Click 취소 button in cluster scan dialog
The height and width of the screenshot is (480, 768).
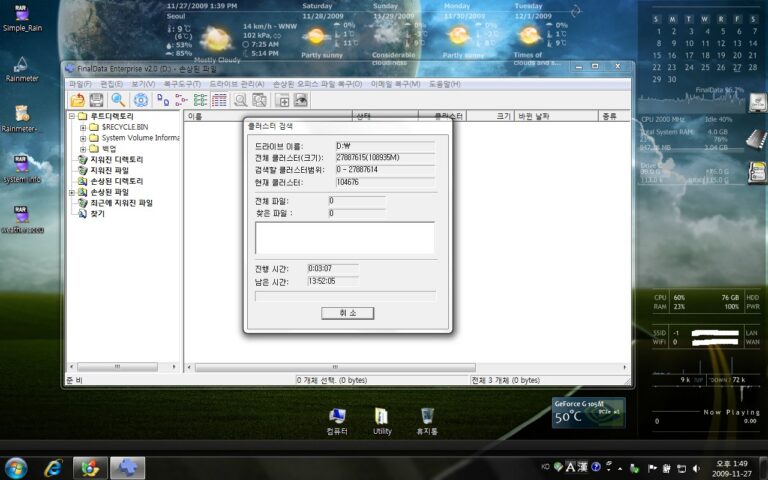point(347,313)
